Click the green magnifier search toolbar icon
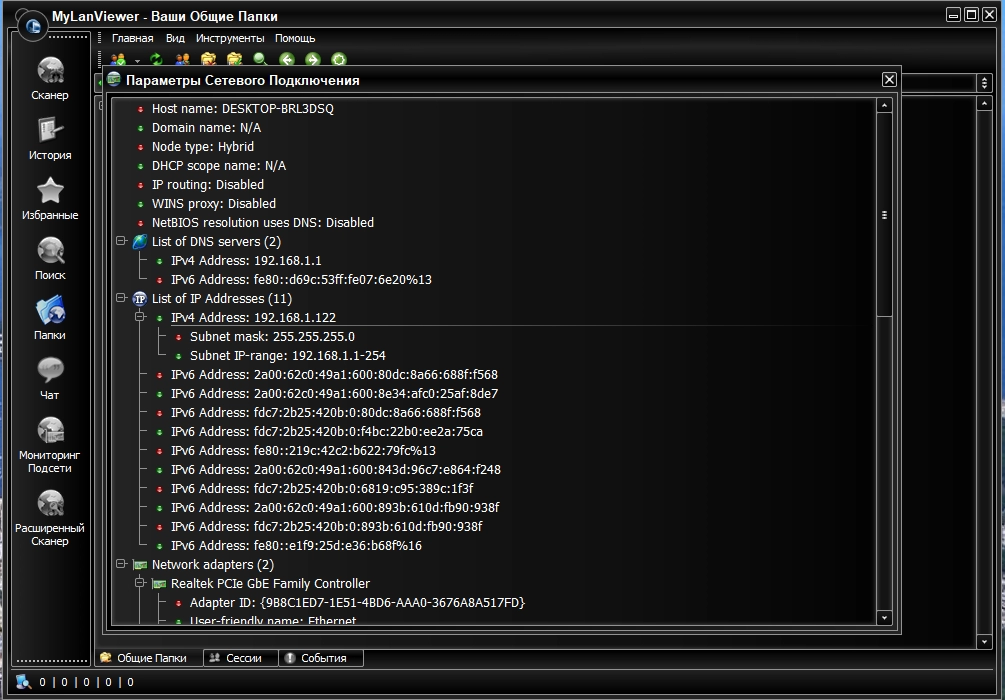 [x=260, y=60]
